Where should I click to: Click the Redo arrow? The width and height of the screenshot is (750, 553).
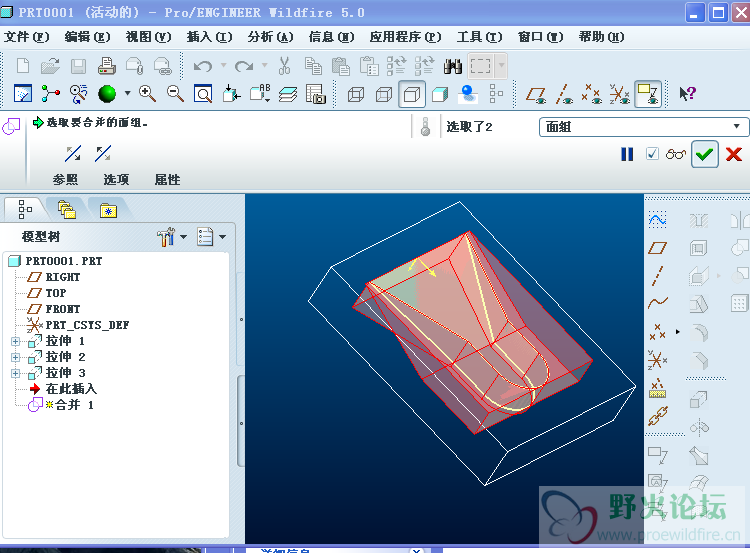click(244, 66)
